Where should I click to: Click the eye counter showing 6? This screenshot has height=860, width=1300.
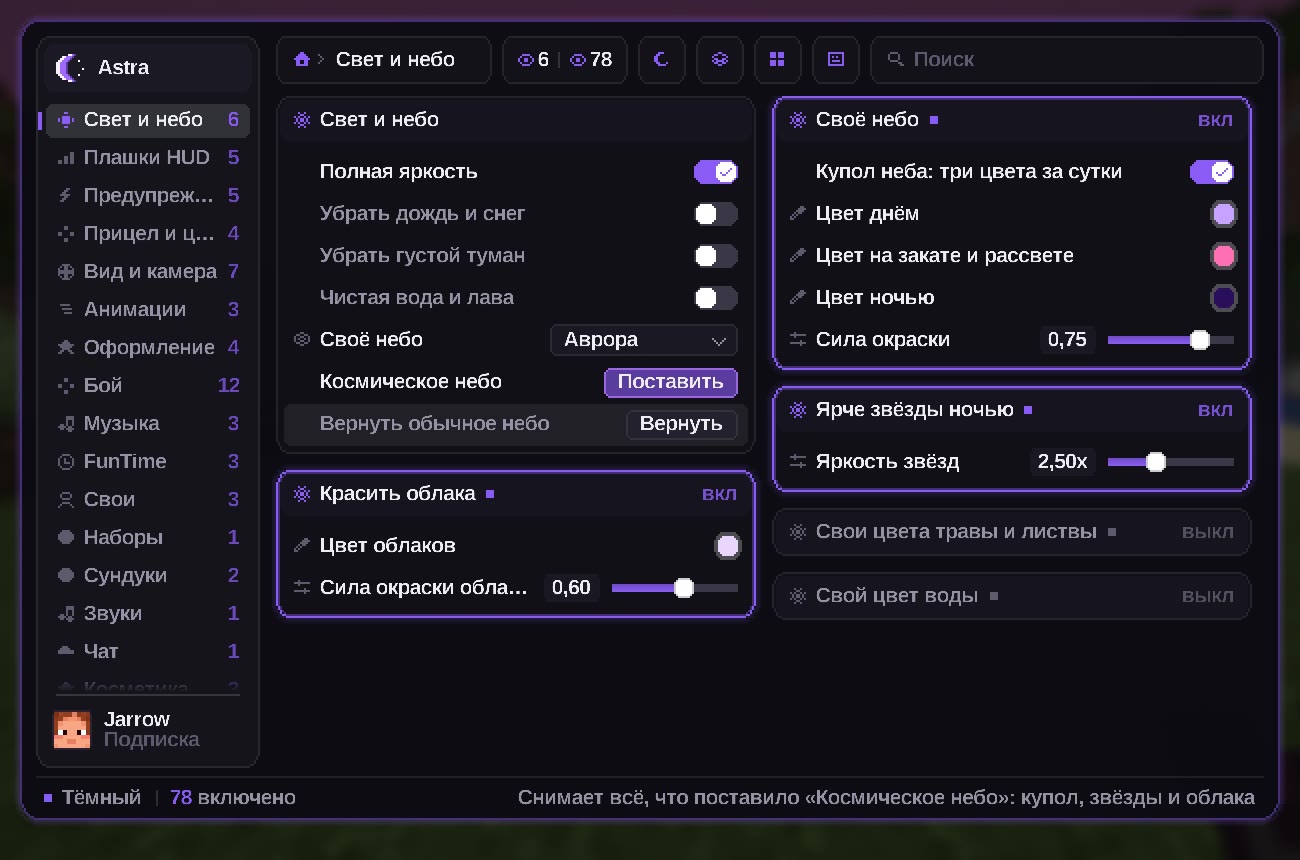point(534,60)
